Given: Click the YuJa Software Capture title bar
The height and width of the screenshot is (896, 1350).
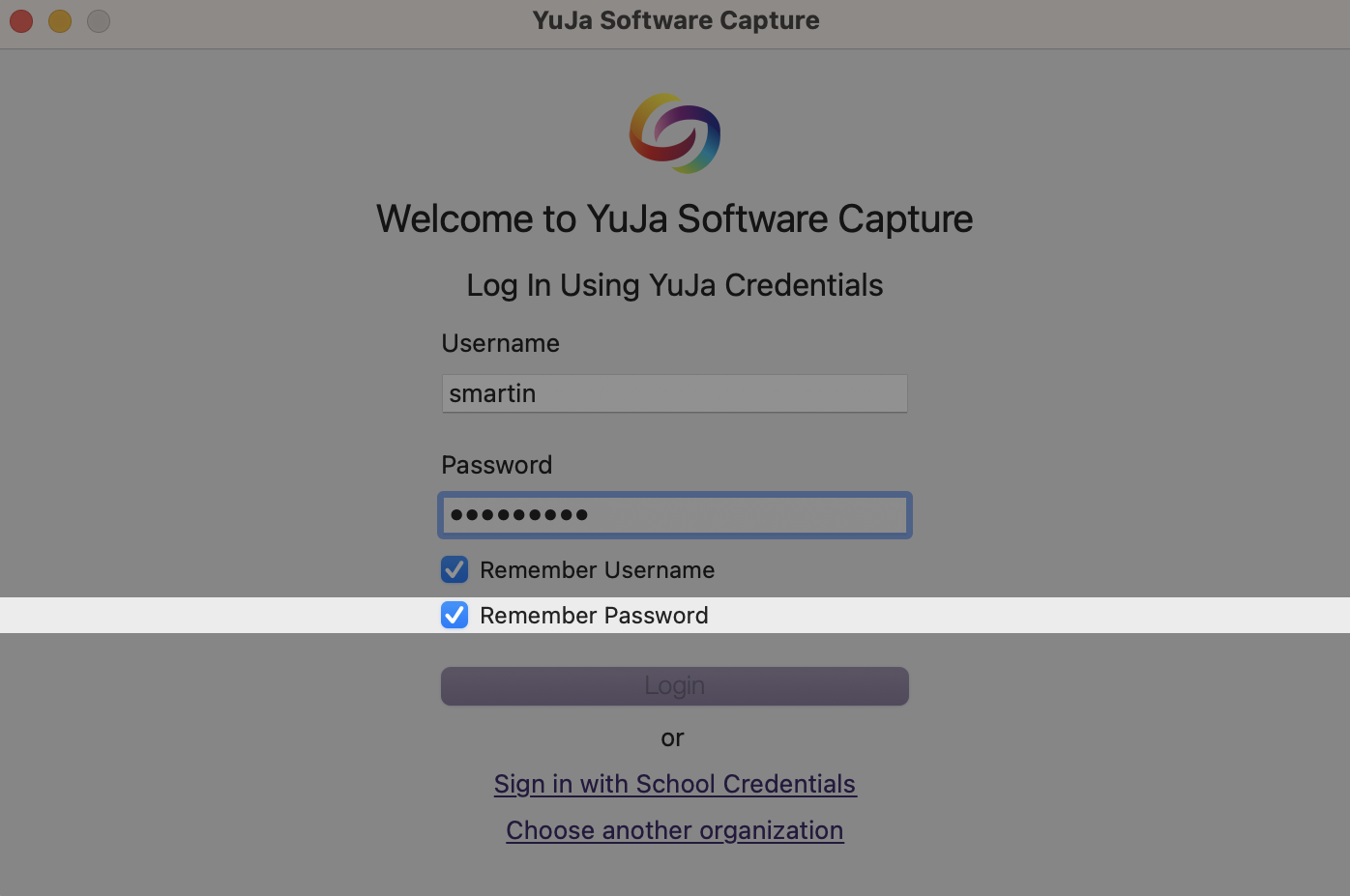Looking at the screenshot, I should coord(674,20).
